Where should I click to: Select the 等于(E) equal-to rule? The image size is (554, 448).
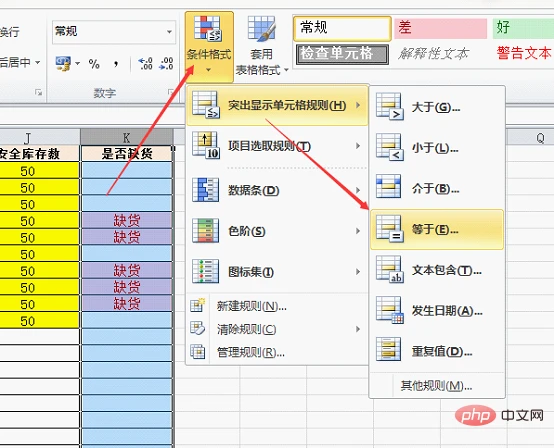coord(437,229)
